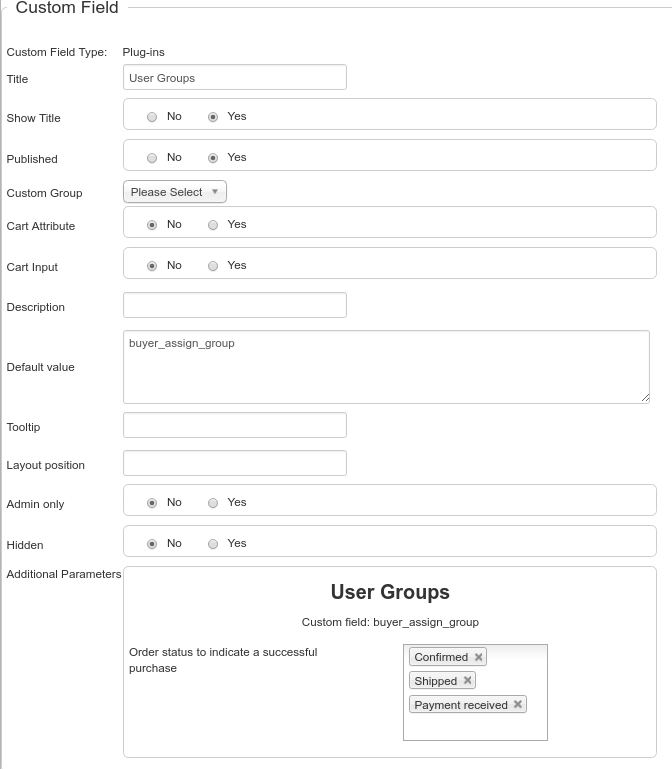
Task: Select No for Hidden option
Action: (x=152, y=544)
